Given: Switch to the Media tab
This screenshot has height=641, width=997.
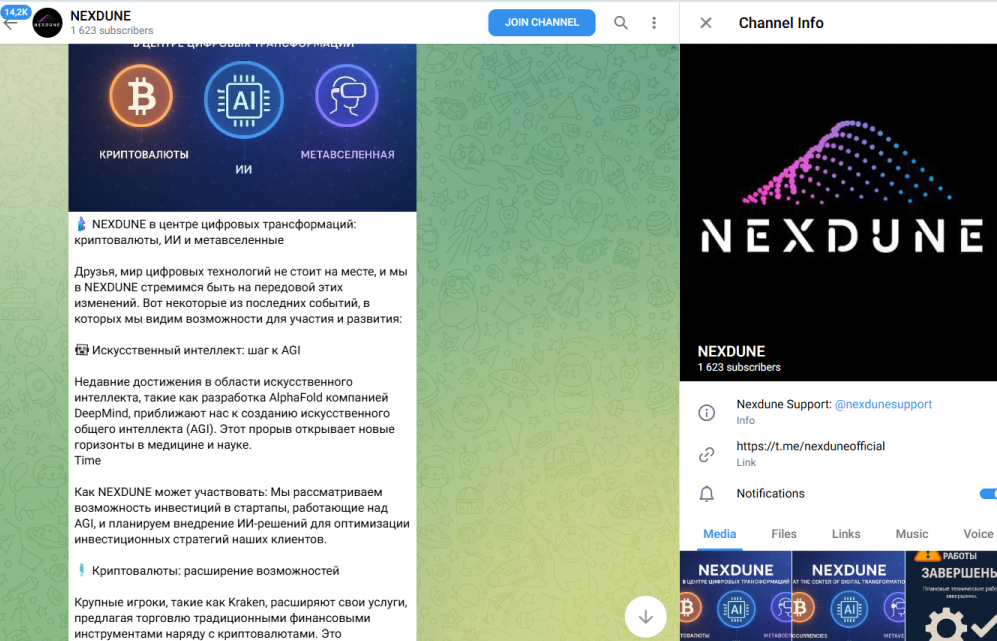Looking at the screenshot, I should [720, 534].
